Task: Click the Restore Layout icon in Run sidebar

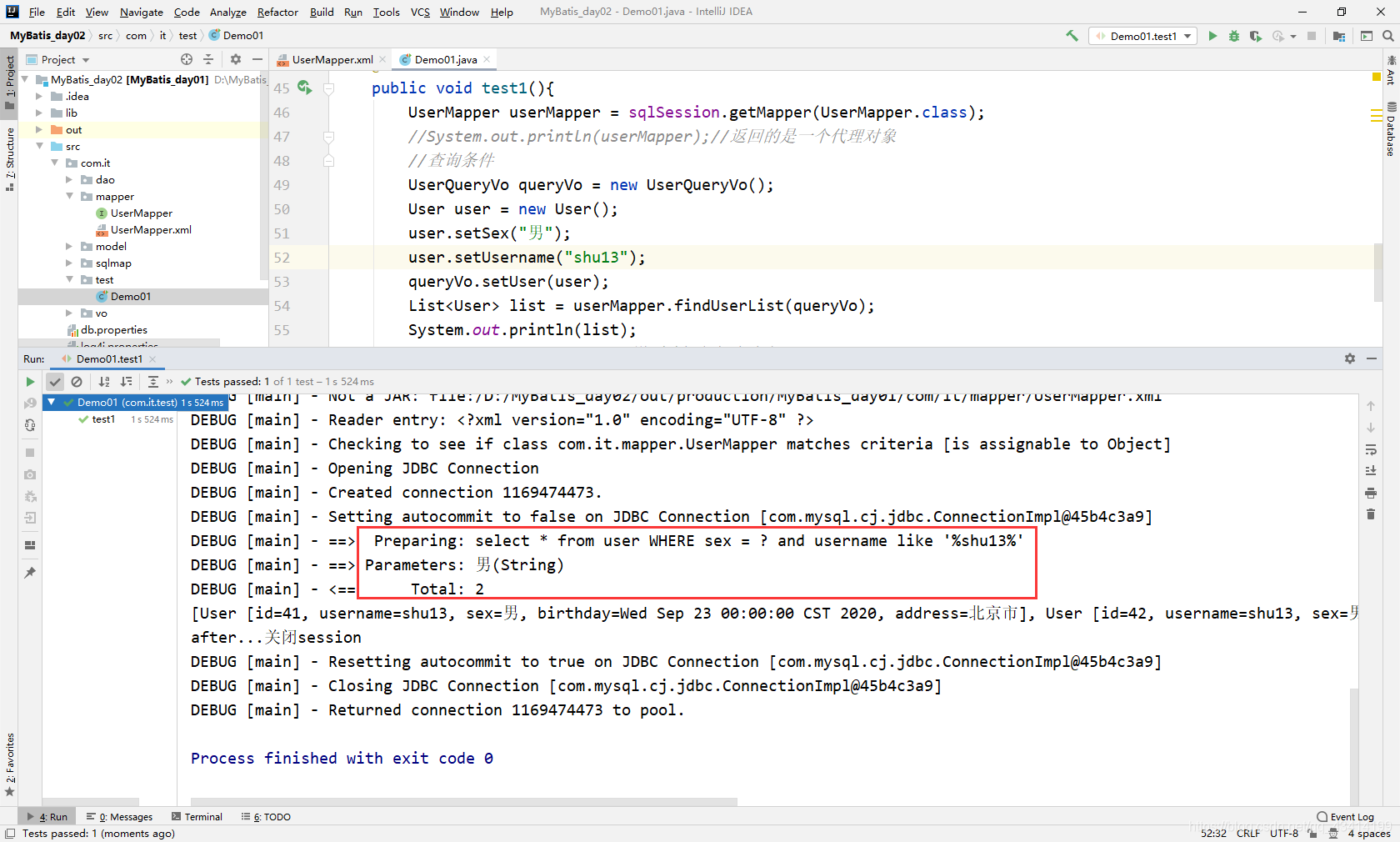Action: point(30,544)
